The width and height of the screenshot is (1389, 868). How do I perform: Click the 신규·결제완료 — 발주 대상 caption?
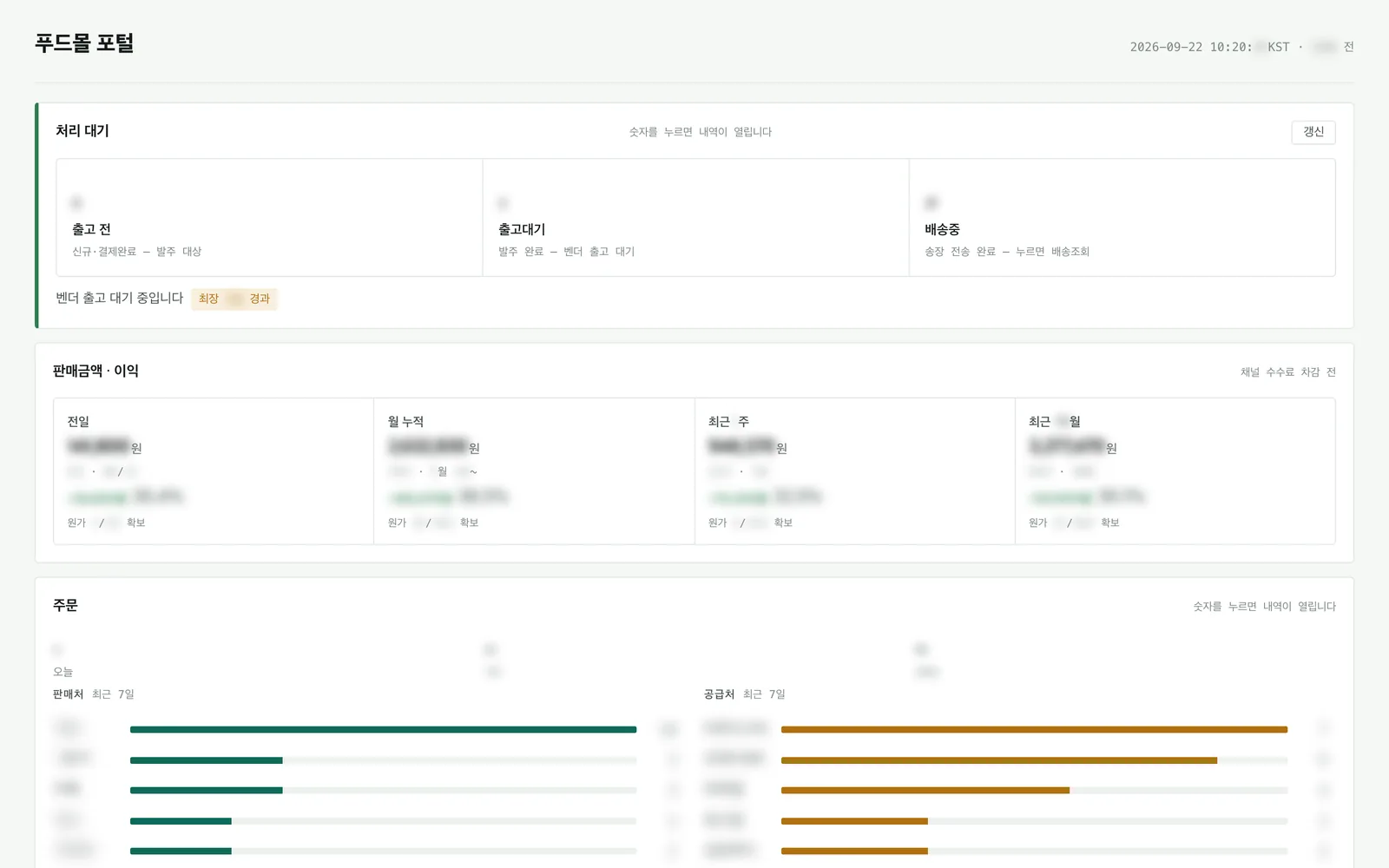pos(136,252)
